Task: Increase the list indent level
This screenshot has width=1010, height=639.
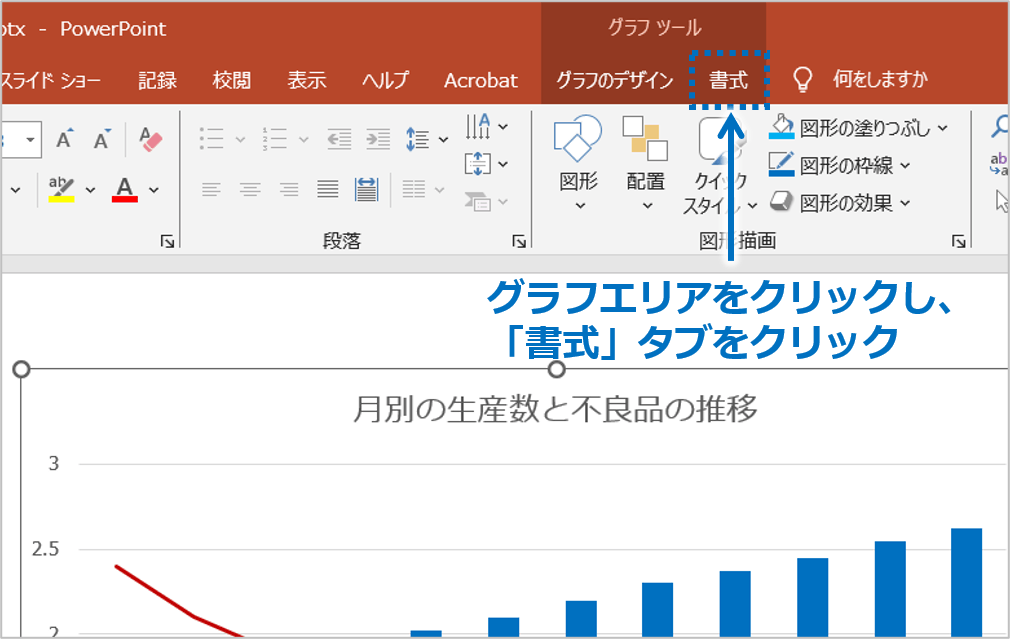Action: tap(378, 138)
